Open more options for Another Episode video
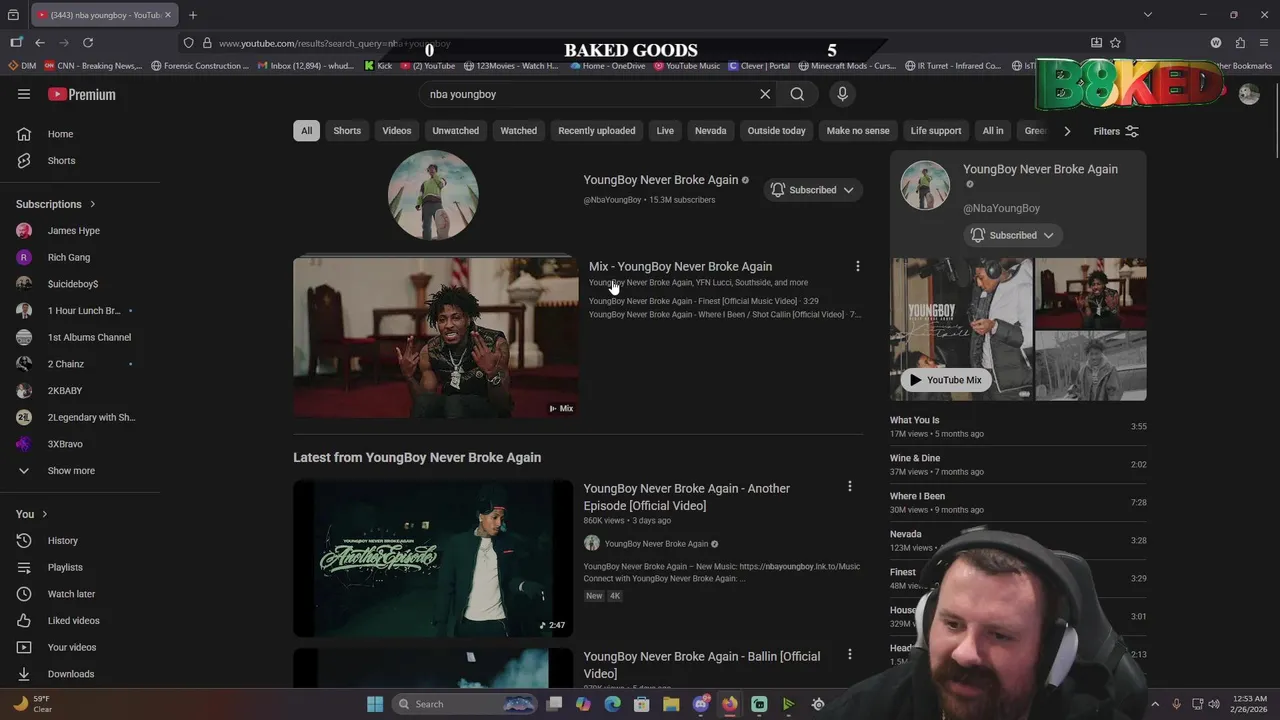 [850, 487]
